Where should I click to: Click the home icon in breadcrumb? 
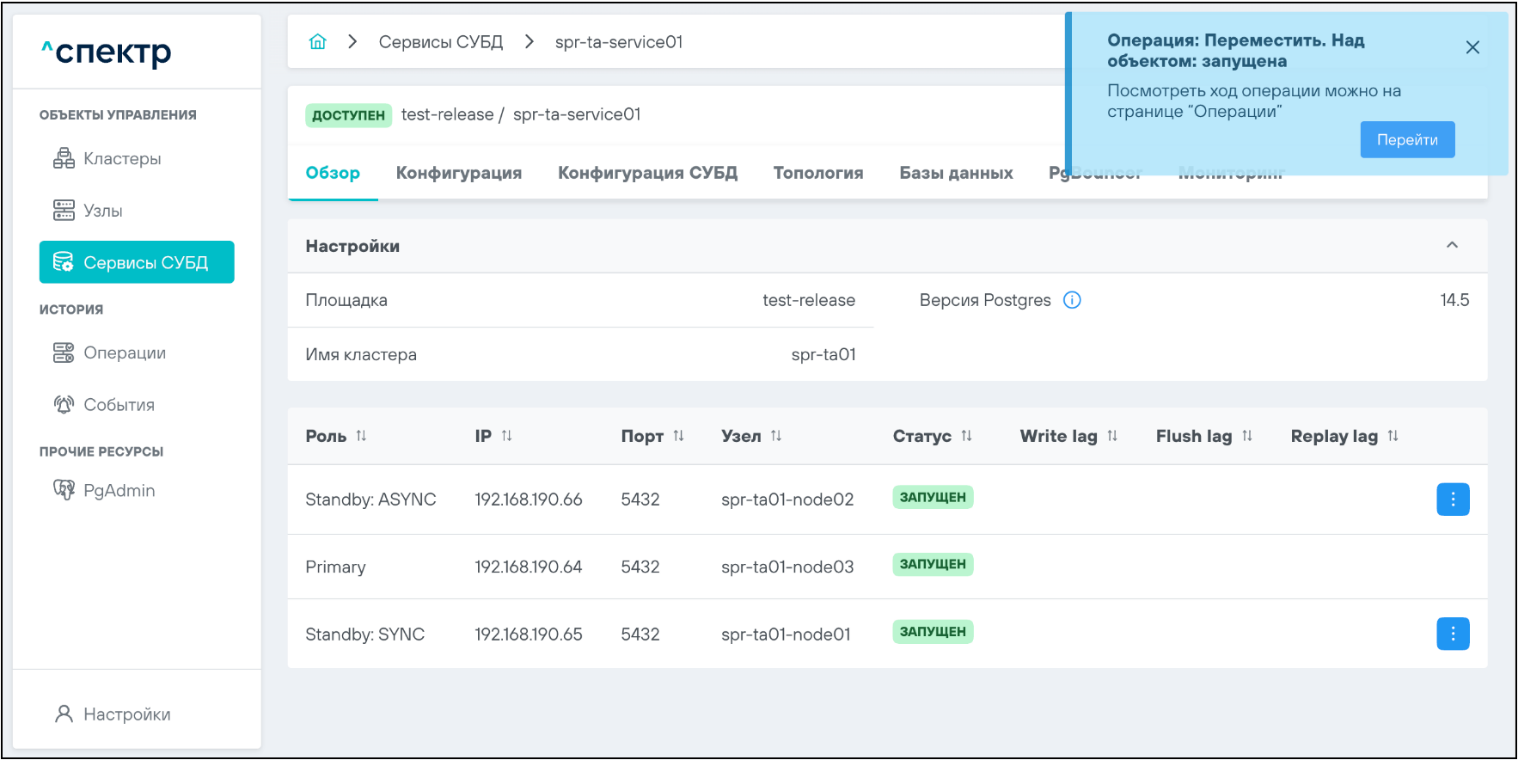[x=318, y=42]
